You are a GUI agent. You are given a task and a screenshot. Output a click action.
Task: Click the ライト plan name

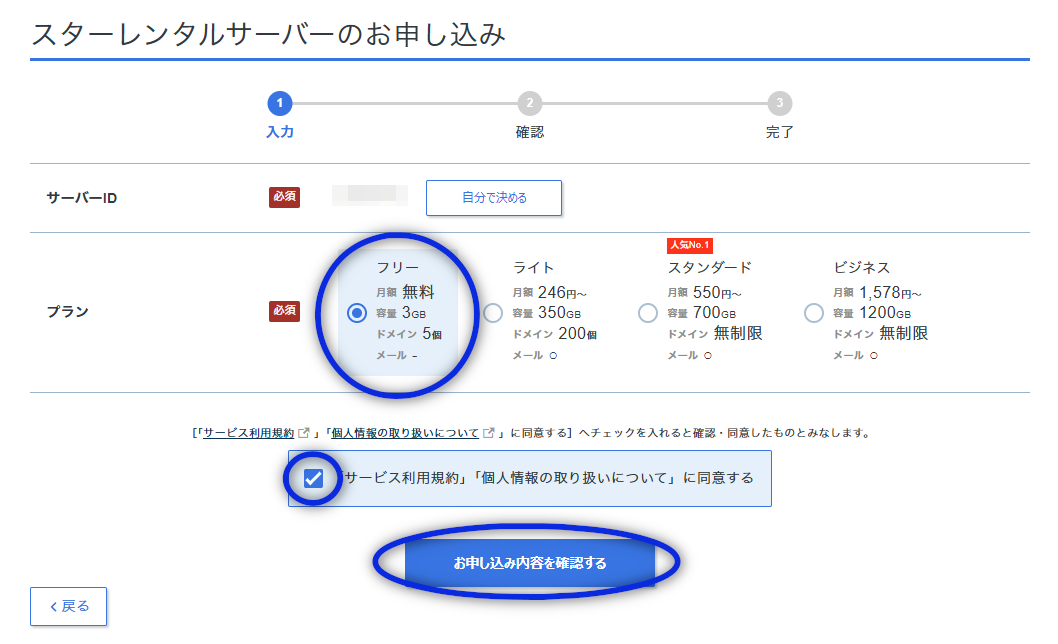[x=533, y=267]
